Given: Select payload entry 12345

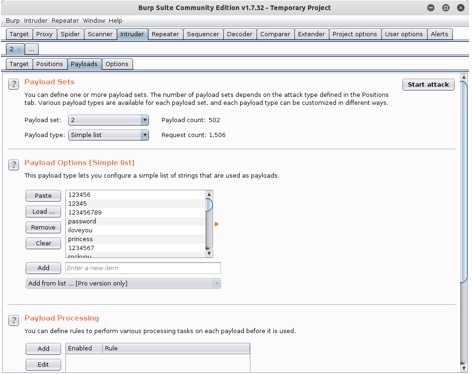Looking at the screenshot, I should click(135, 203).
